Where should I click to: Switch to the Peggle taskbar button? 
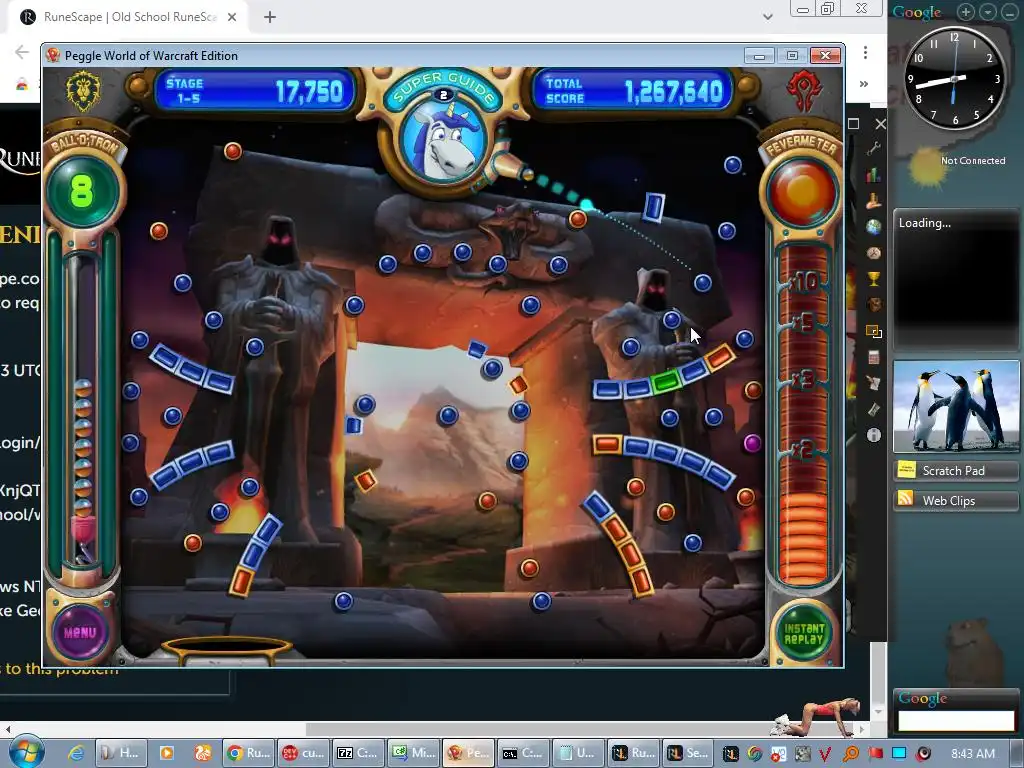pyautogui.click(x=468, y=753)
